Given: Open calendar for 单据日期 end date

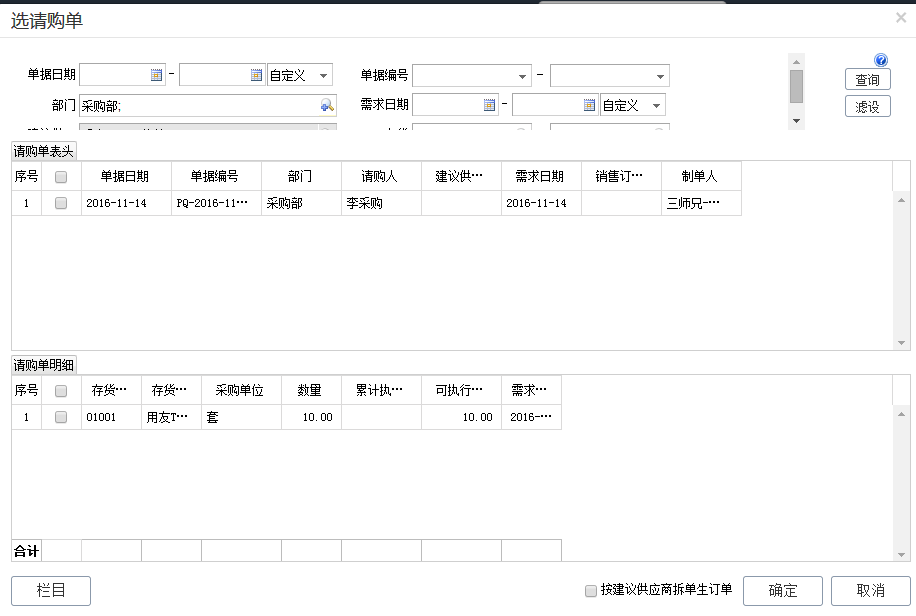Looking at the screenshot, I should 256,75.
